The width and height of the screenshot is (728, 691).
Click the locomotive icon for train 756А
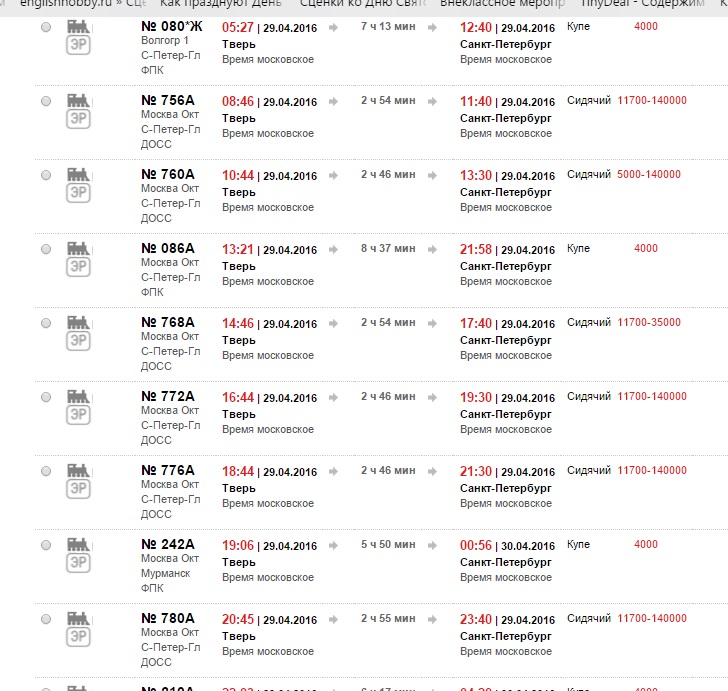coord(78,100)
